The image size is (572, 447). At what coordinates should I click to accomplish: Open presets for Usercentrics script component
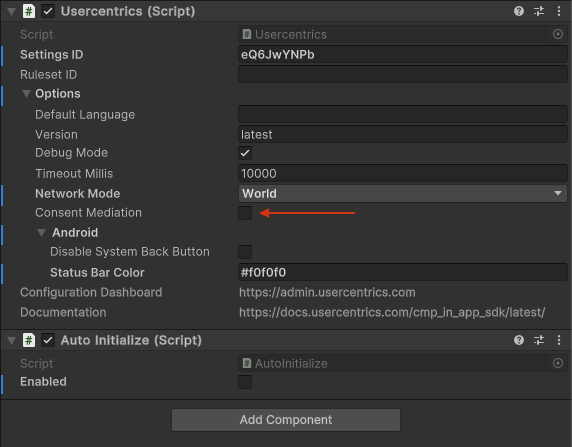click(539, 11)
